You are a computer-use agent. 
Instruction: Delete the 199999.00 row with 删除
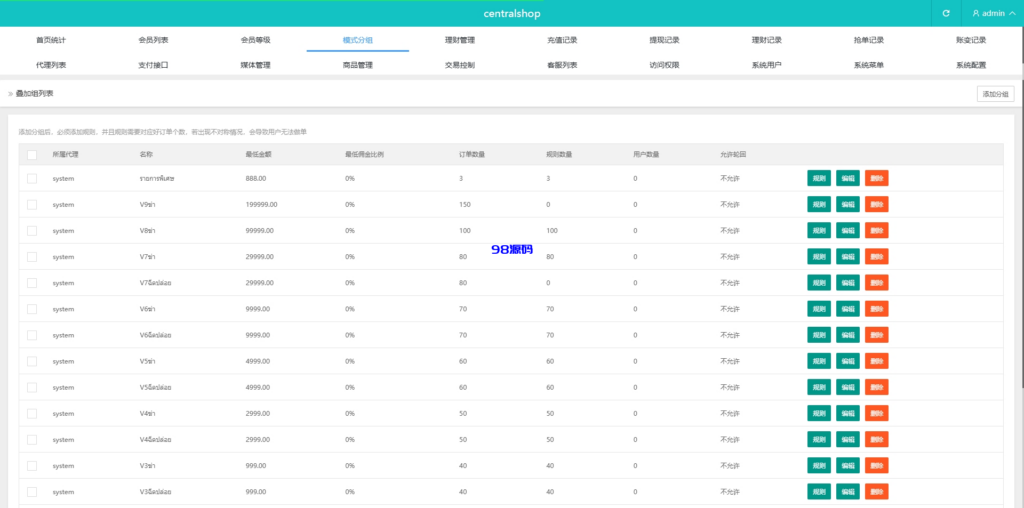876,204
